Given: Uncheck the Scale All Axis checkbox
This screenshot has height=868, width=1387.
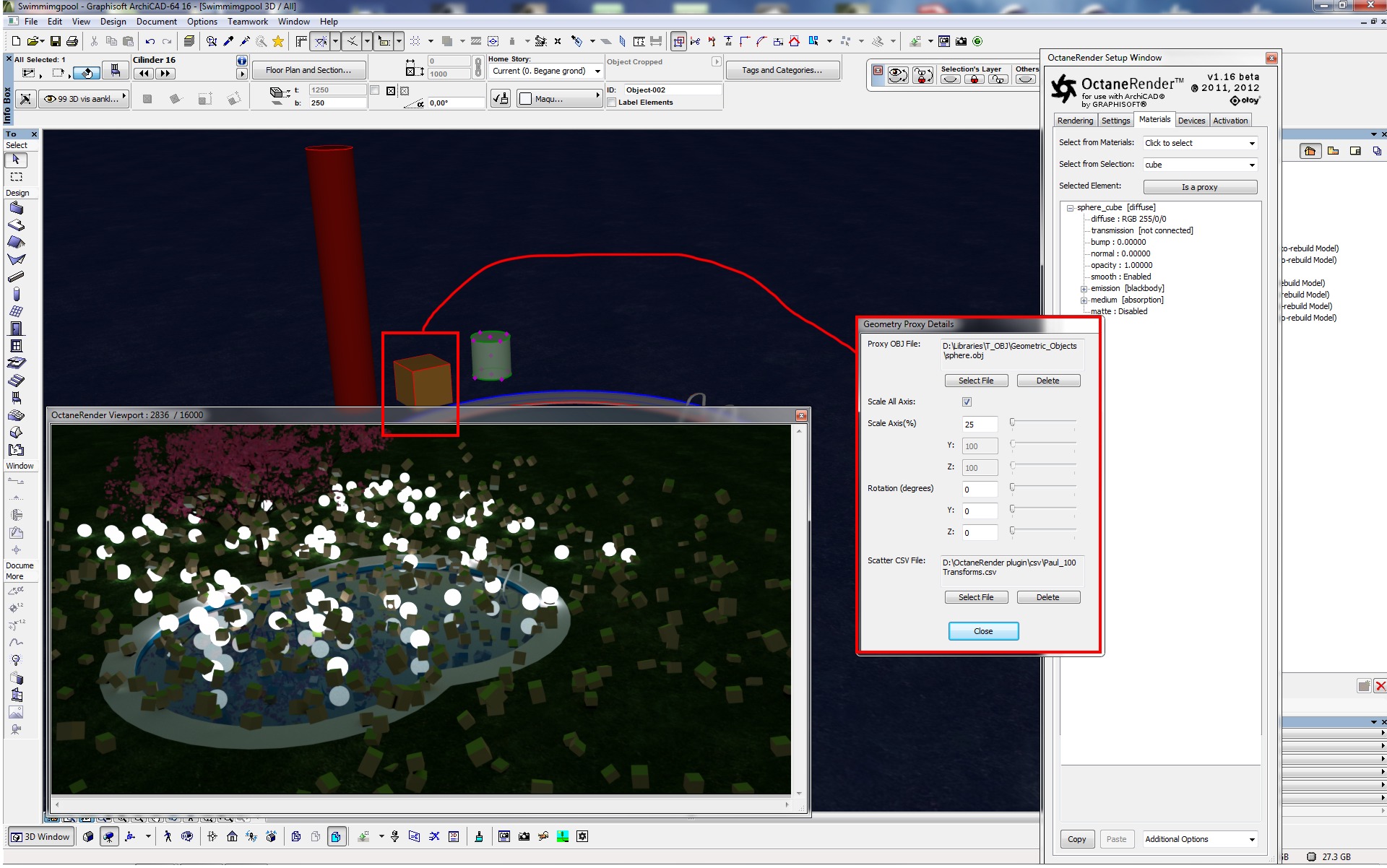Looking at the screenshot, I should pyautogui.click(x=967, y=402).
